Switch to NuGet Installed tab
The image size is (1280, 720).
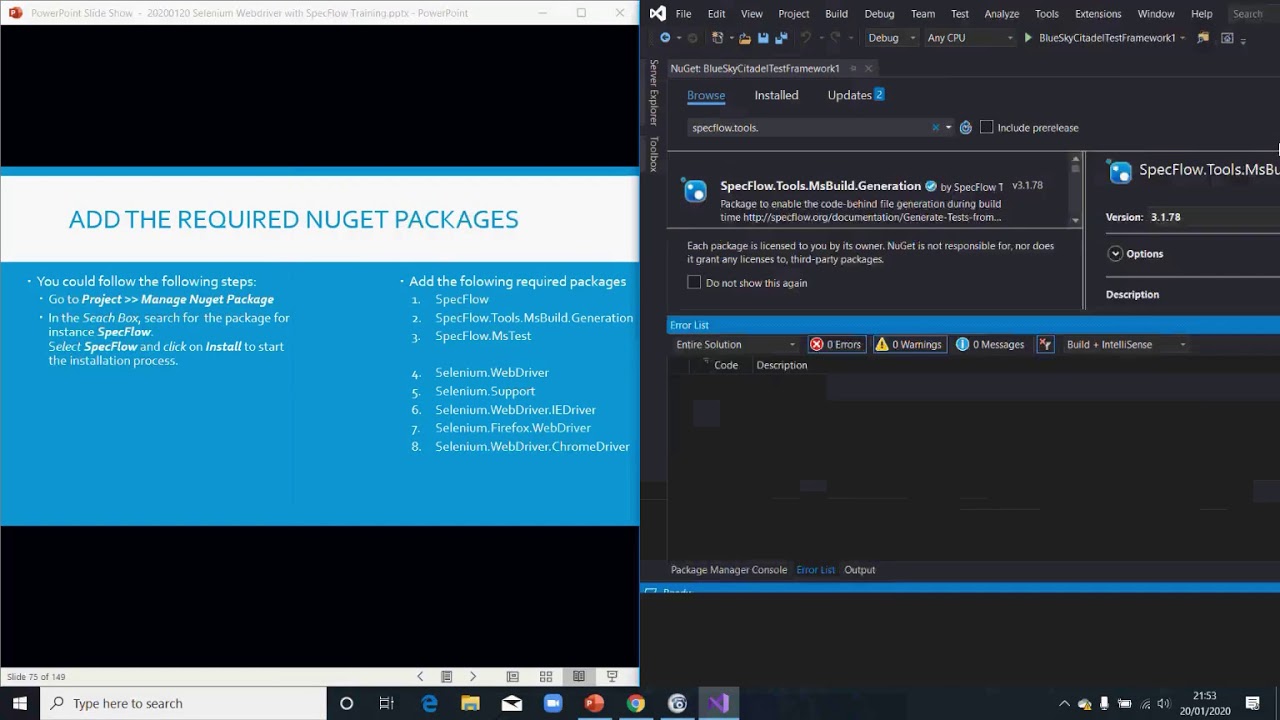pos(776,95)
